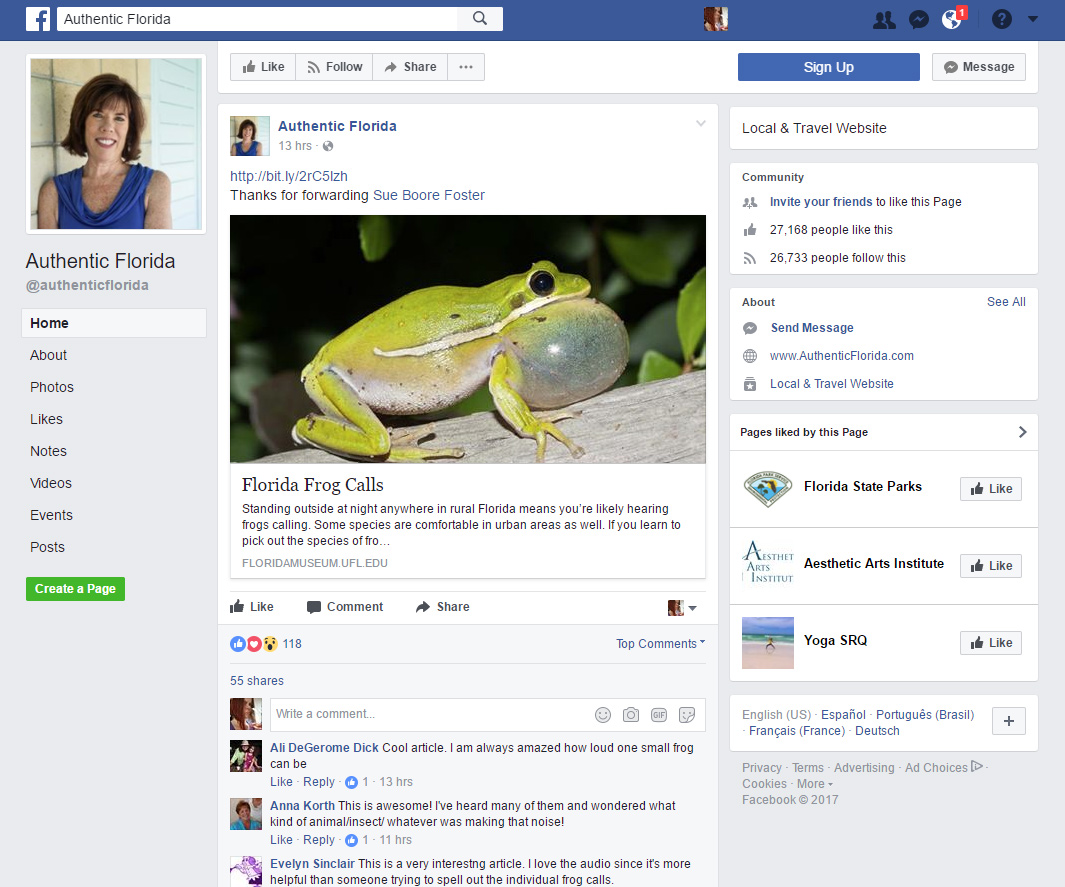Screen dimensions: 1065x887
Task: Open Sue Boore Foster's profile link
Action: click(429, 196)
